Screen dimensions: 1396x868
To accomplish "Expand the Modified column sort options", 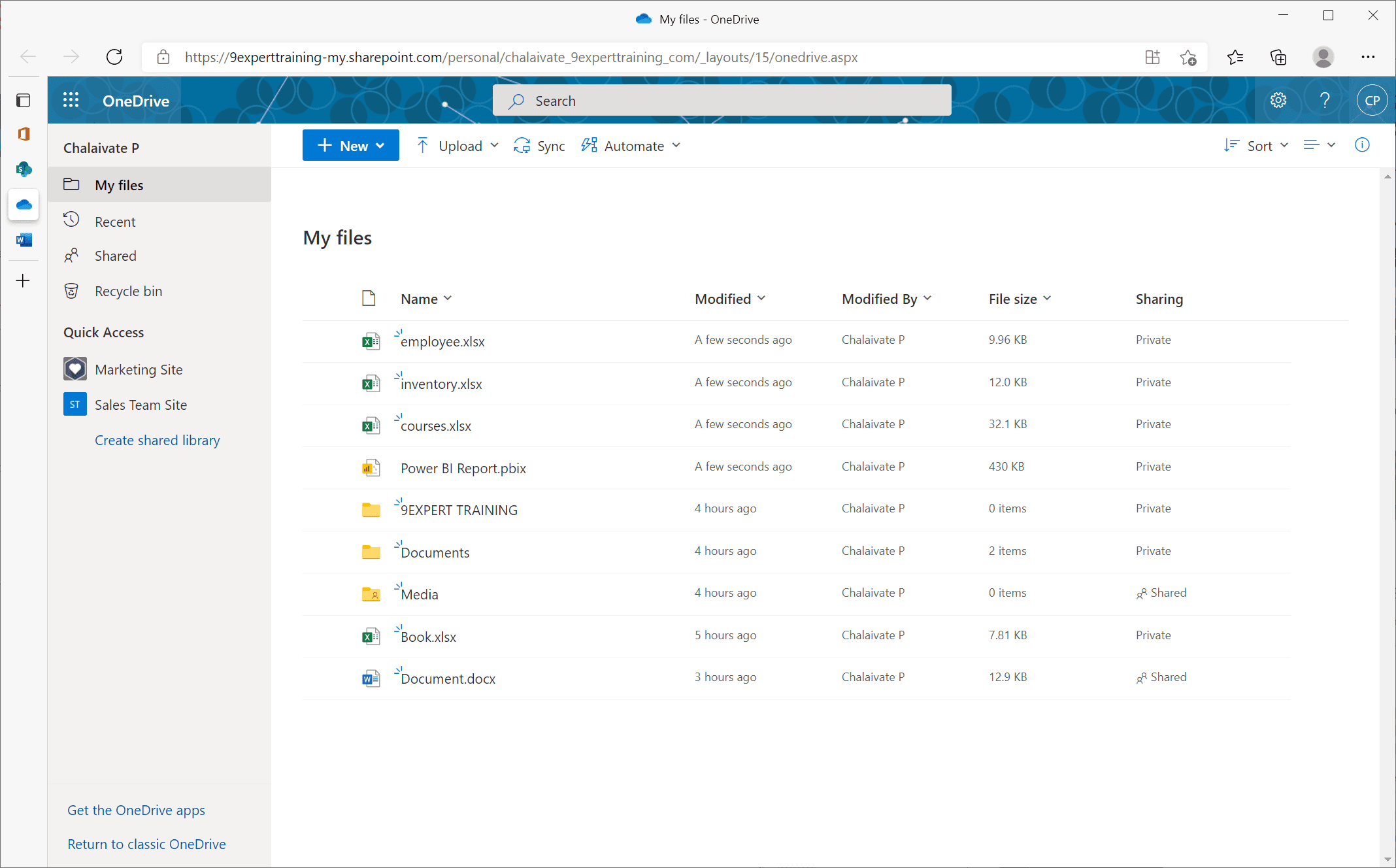I will 762,298.
